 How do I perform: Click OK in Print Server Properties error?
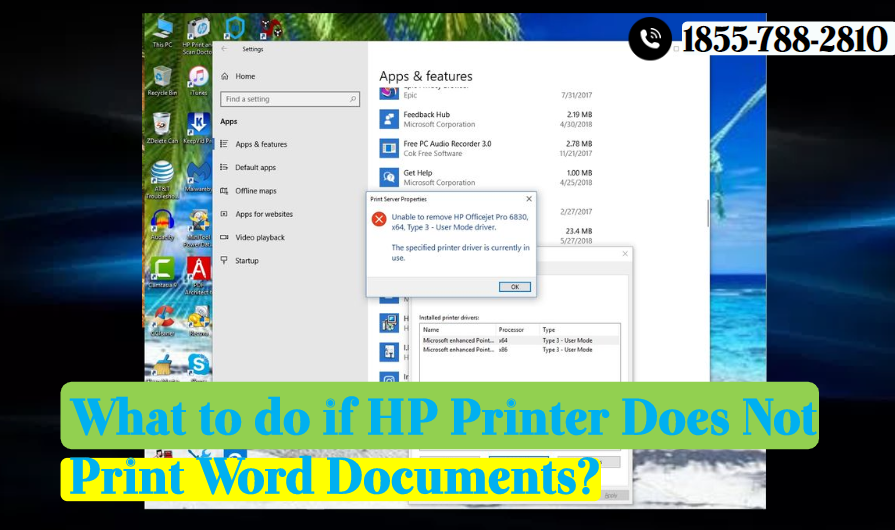(514, 287)
